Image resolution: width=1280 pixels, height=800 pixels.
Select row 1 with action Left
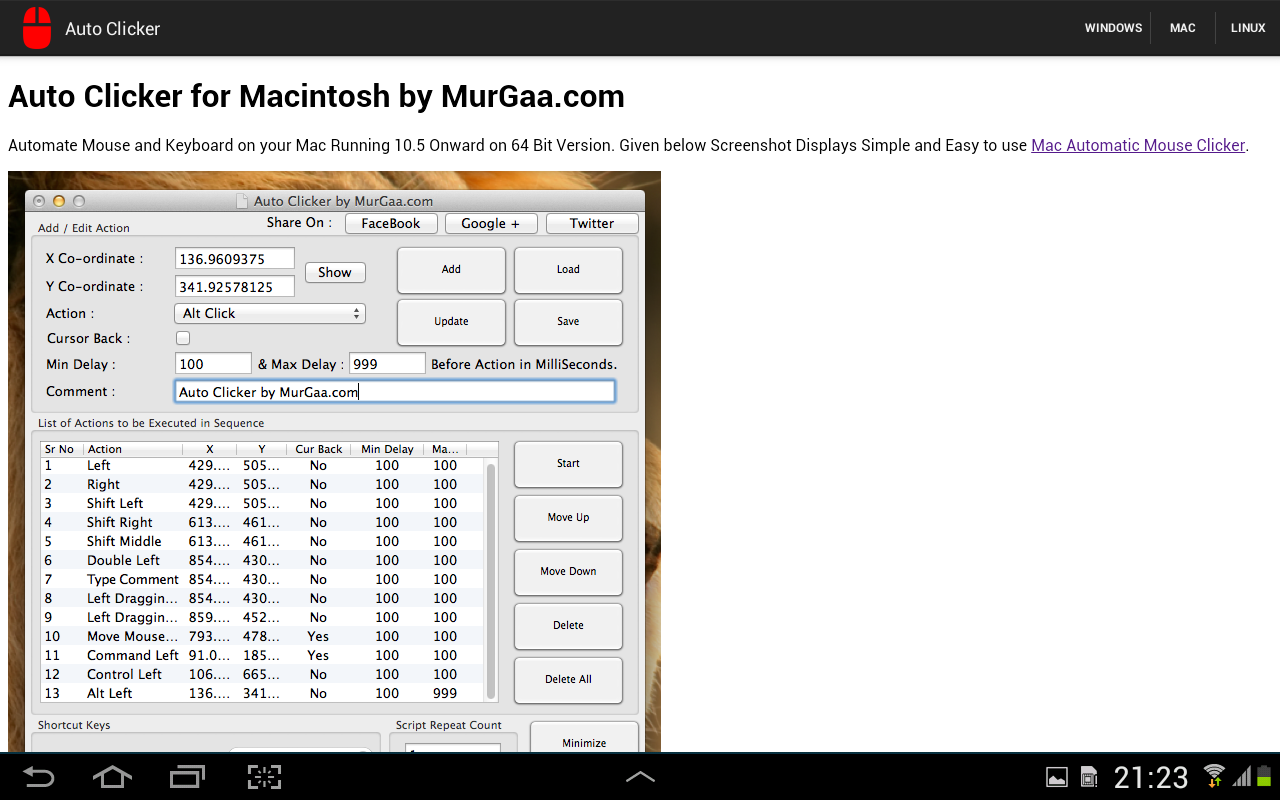263,466
